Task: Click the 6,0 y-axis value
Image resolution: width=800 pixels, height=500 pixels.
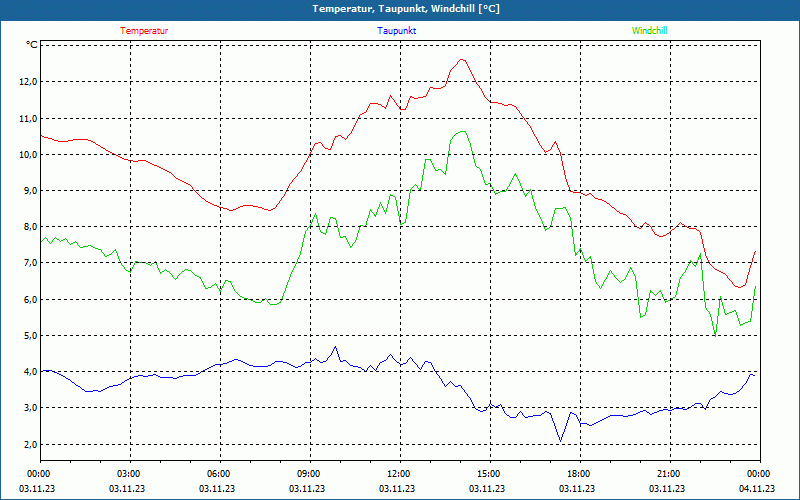Action: point(31,299)
